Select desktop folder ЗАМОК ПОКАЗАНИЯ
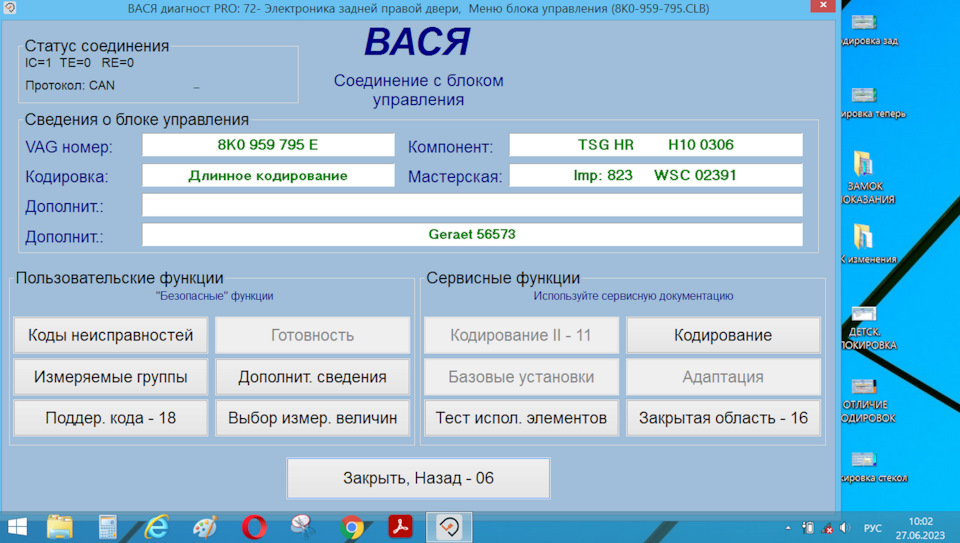The image size is (960, 543). click(x=868, y=177)
